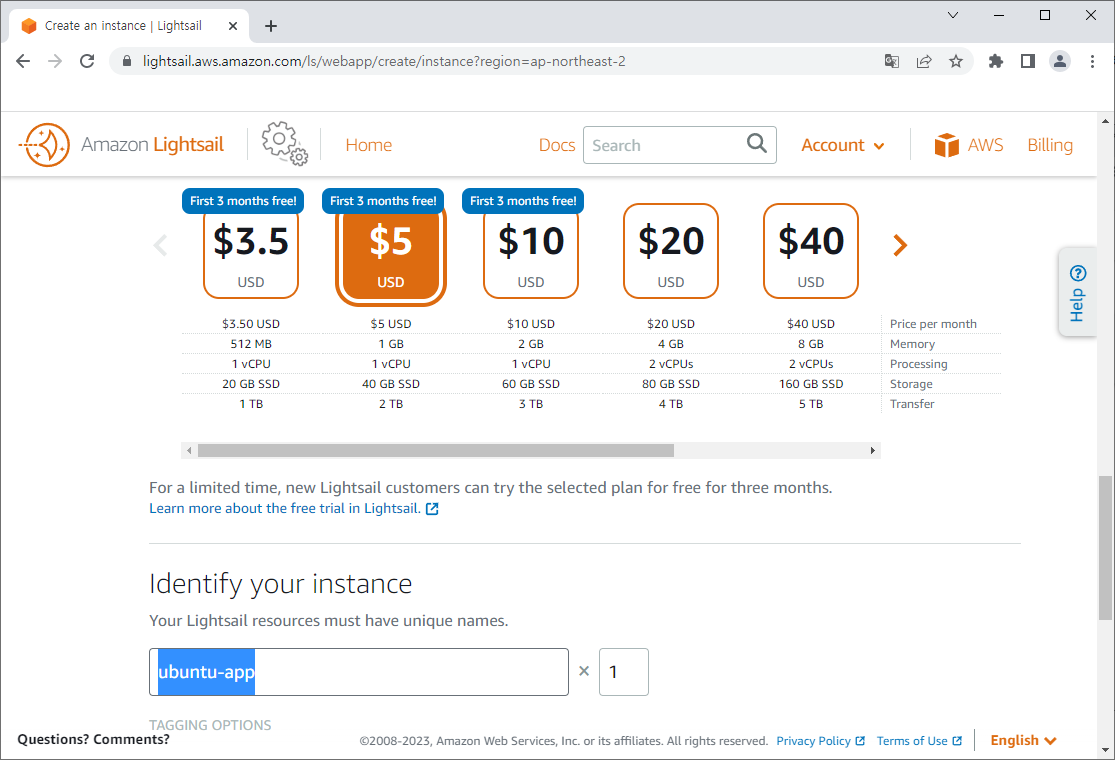Go to the Home tab
The height and width of the screenshot is (760, 1115).
coord(368,145)
